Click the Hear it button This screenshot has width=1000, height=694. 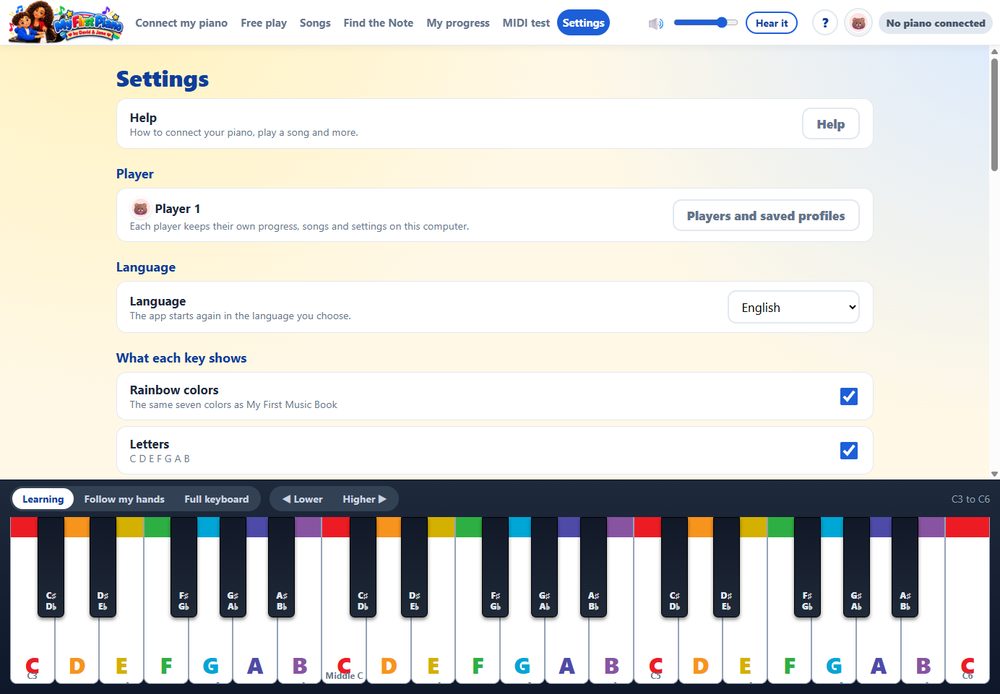[x=771, y=23]
